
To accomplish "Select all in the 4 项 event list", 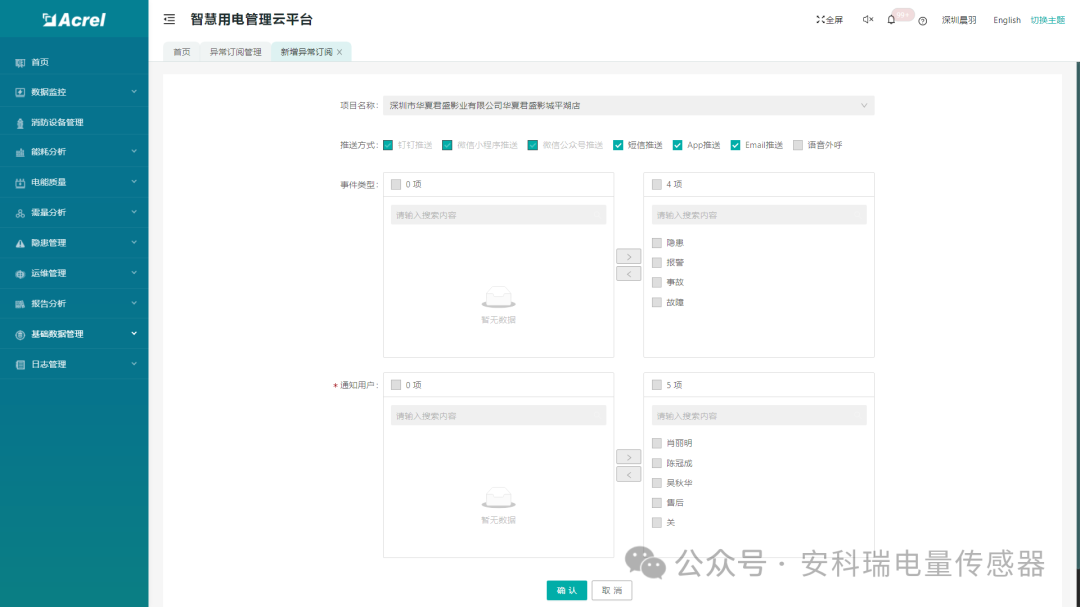I will (656, 184).
